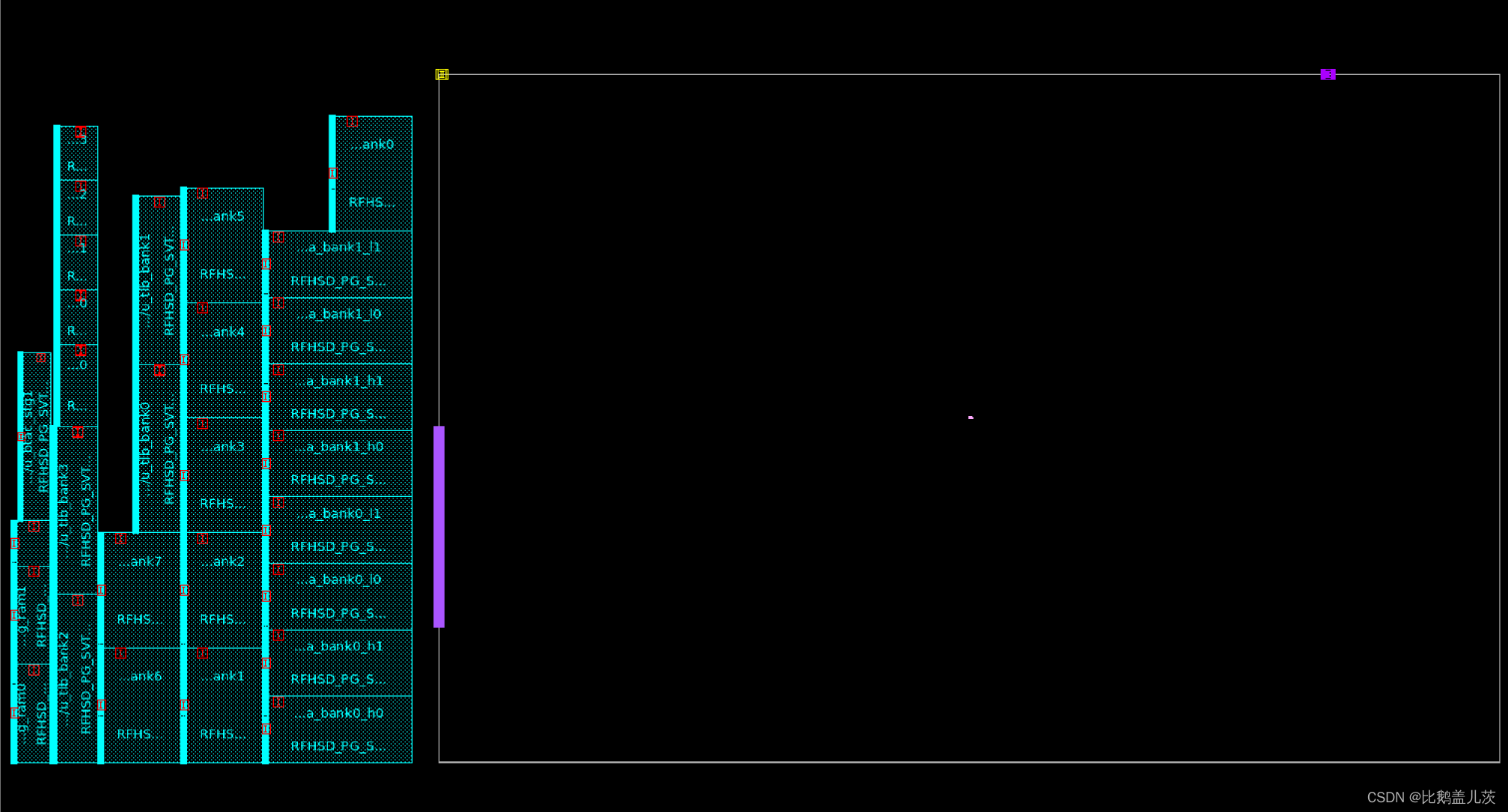Click the purple vertical pin bar on left die edge
1508x812 pixels.
[439, 524]
